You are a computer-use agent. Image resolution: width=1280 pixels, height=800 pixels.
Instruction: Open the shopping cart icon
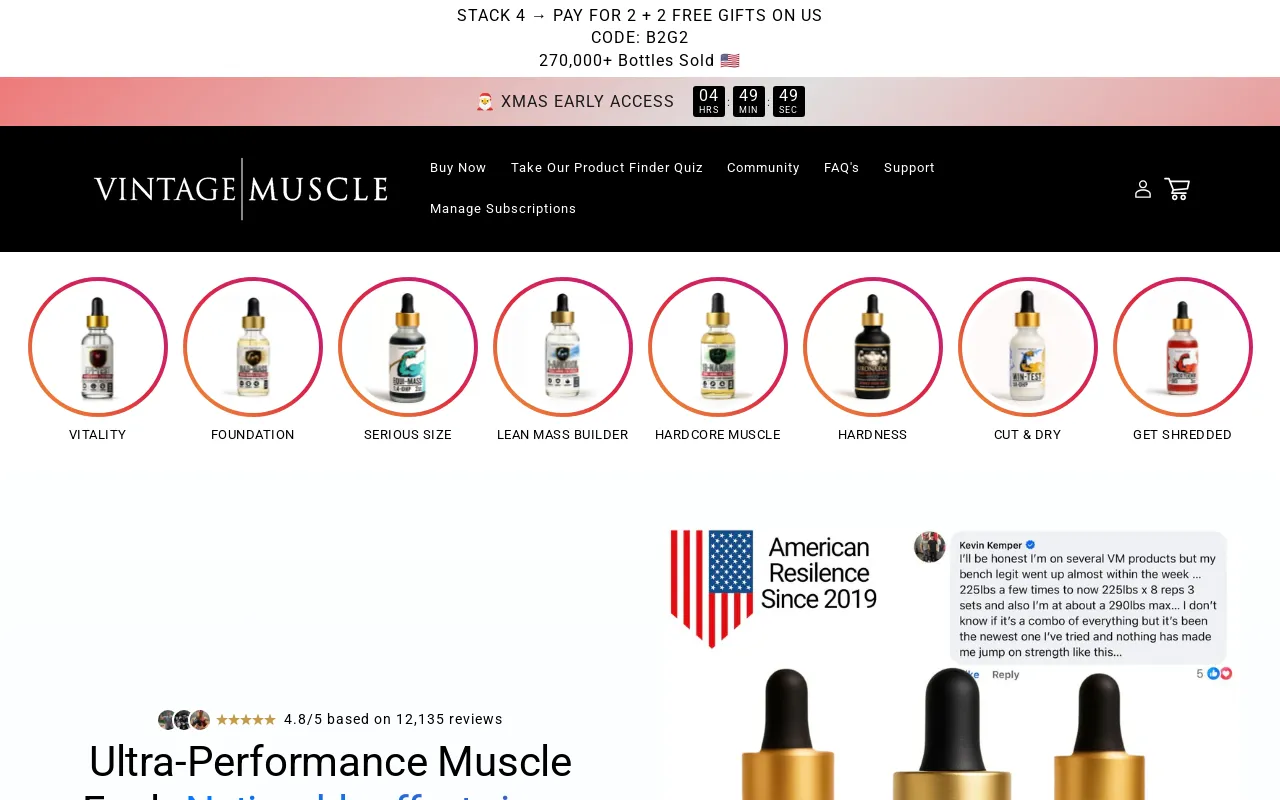click(1177, 189)
